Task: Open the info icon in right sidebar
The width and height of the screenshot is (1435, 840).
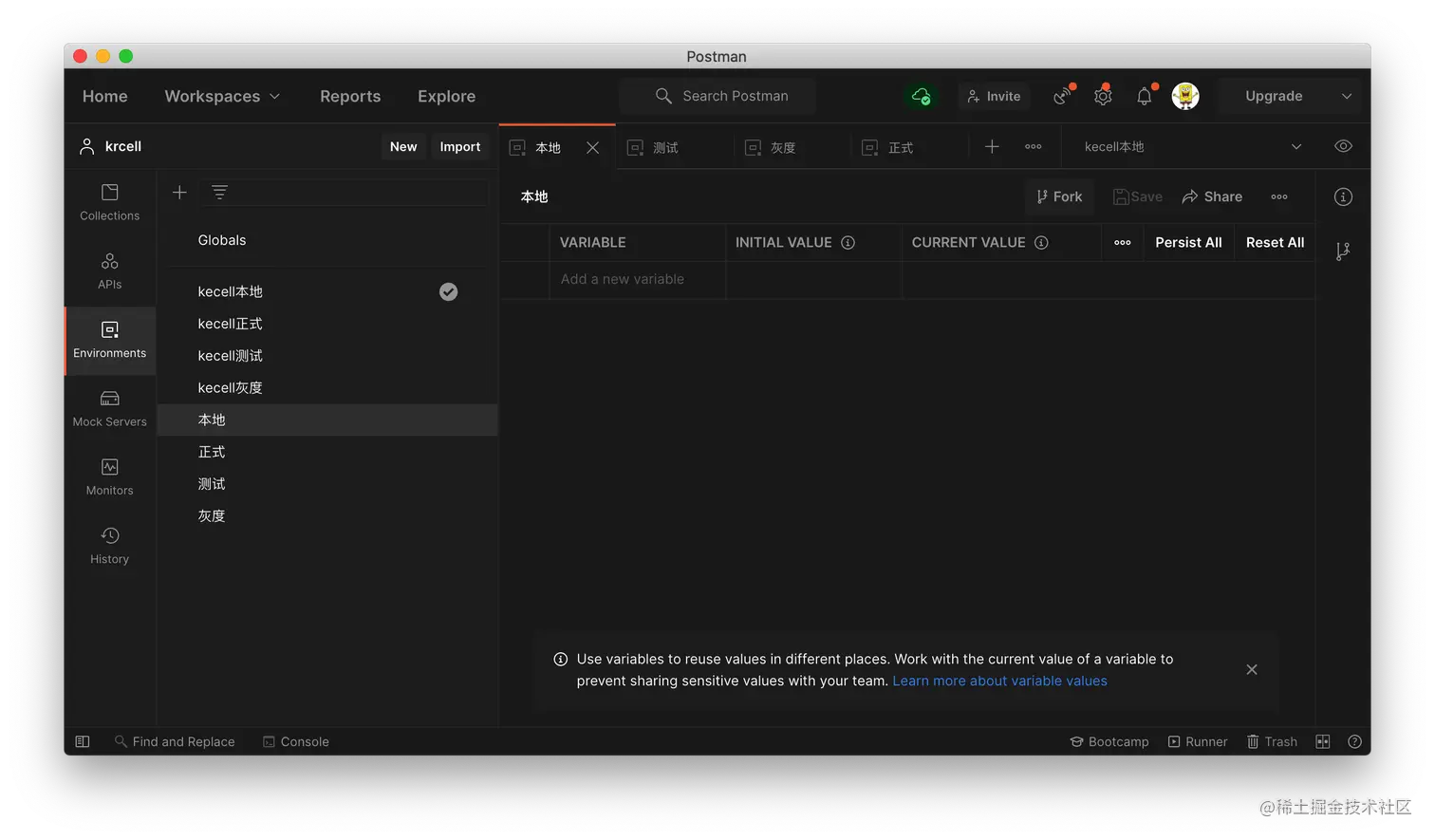Action: tap(1343, 196)
